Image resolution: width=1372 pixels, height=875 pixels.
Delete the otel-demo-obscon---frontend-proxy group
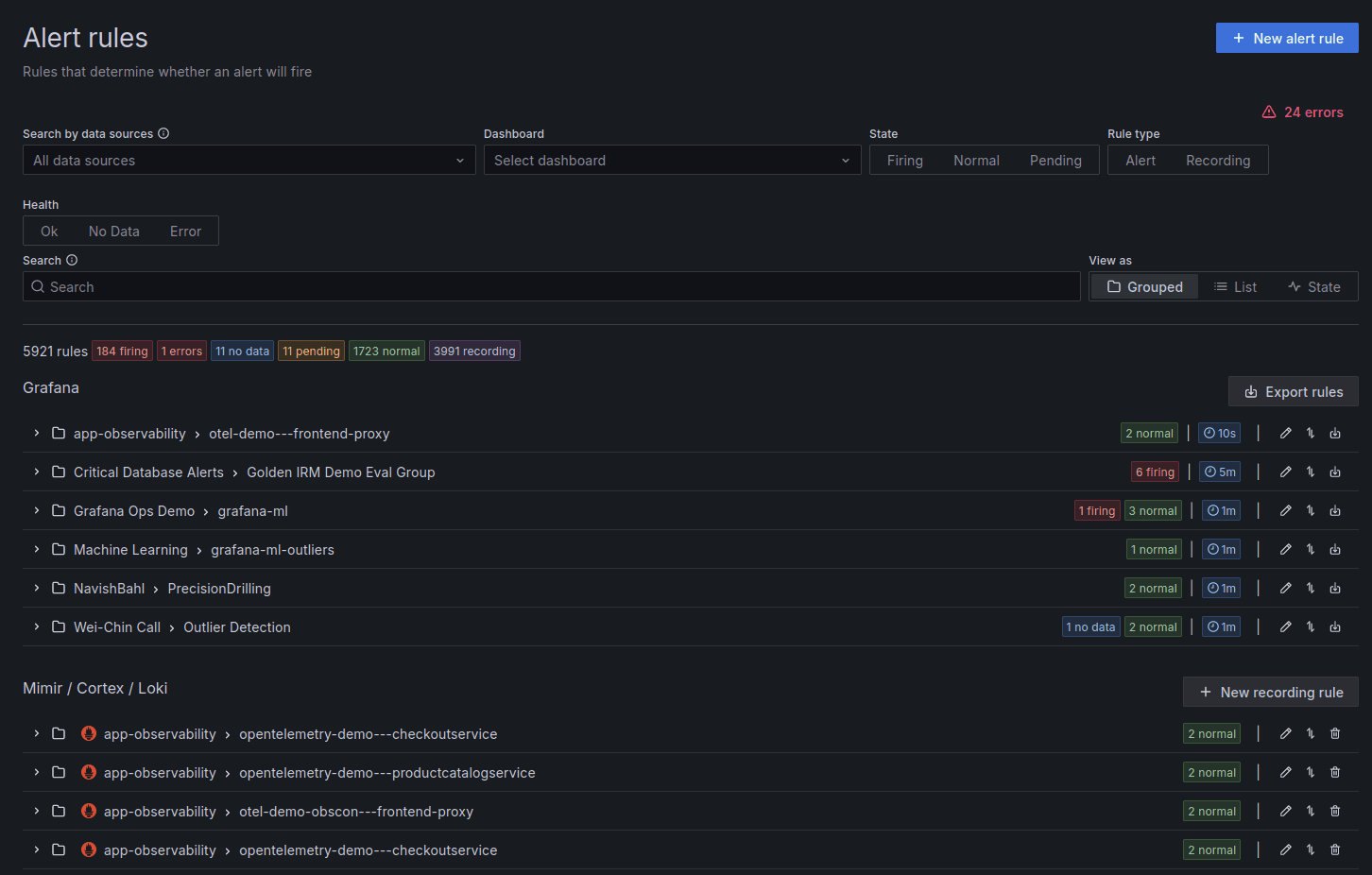pos(1335,811)
